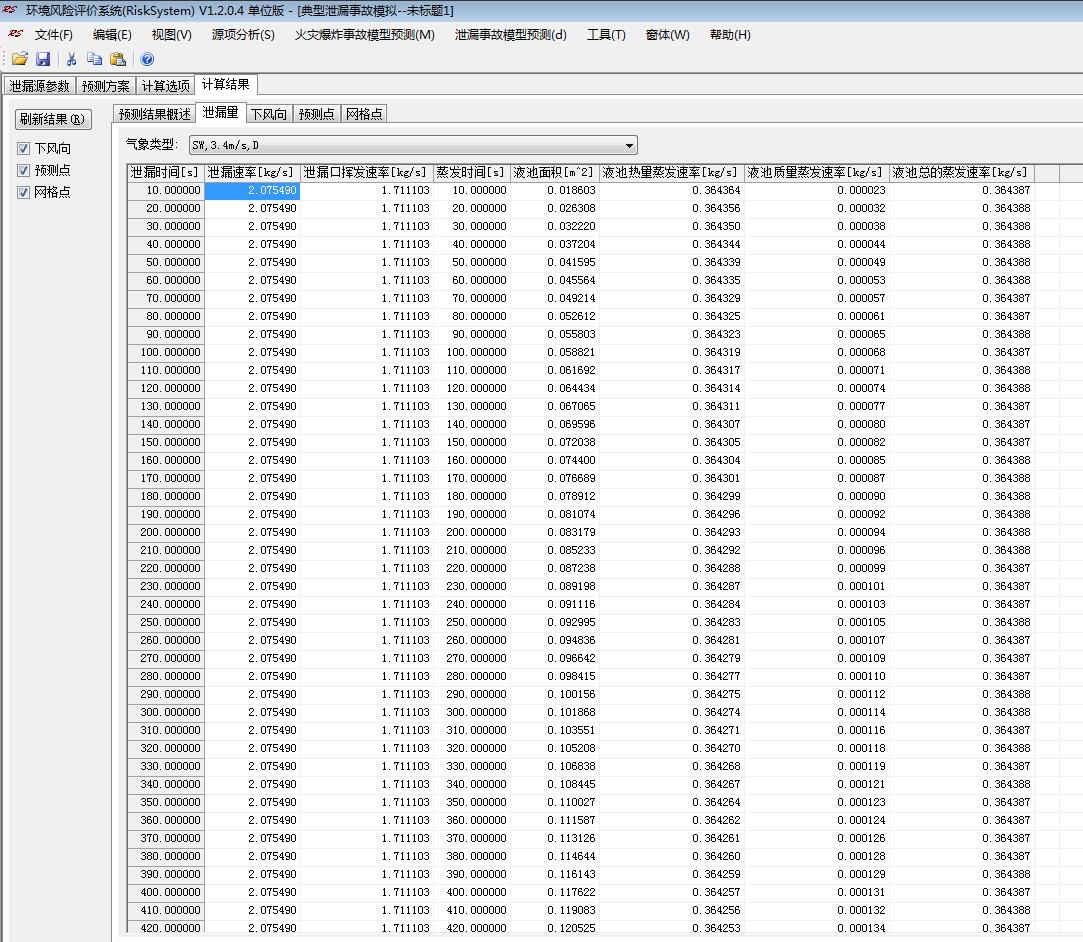Viewport: 1083px width, 942px height.
Task: Click mass evaporation value 0.000134
Action: click(816, 928)
